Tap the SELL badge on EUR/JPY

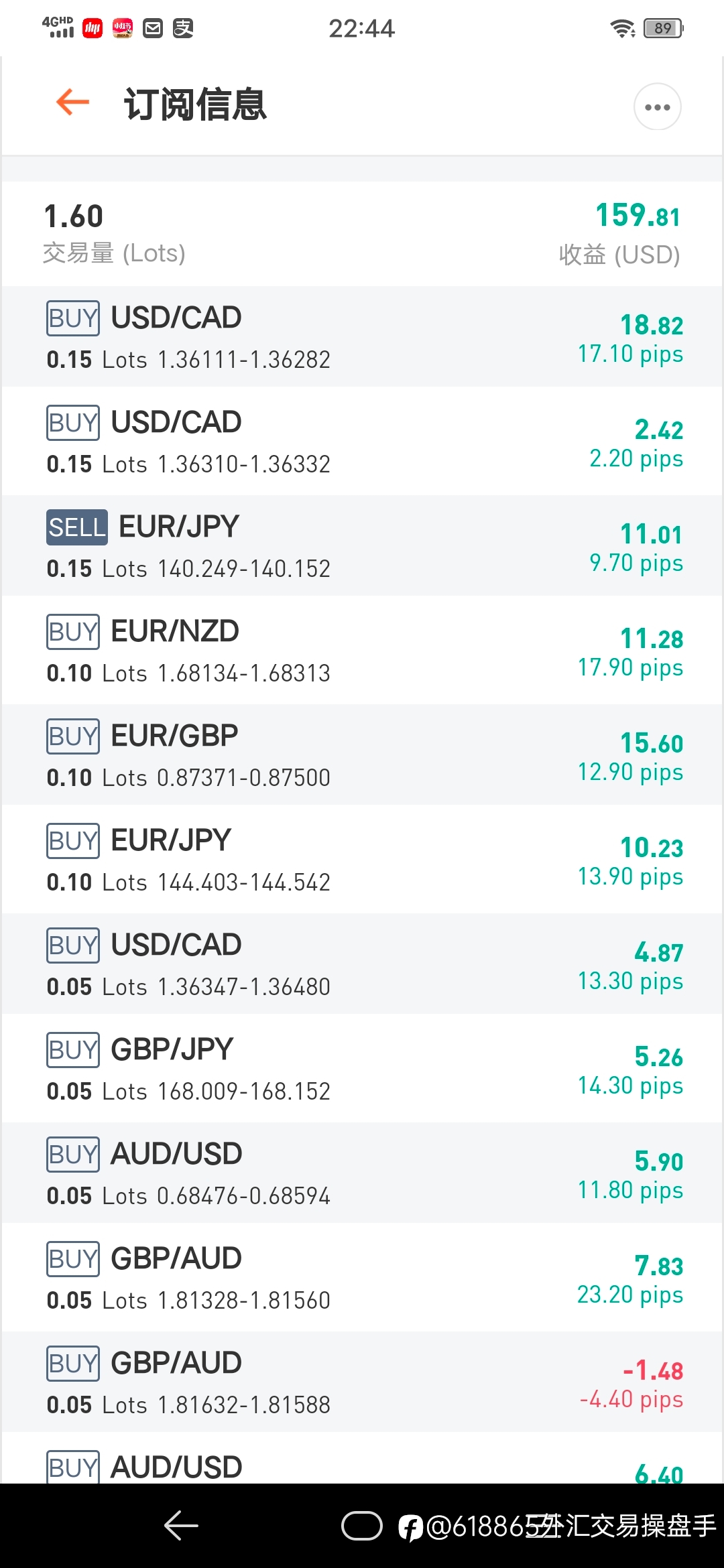click(77, 527)
